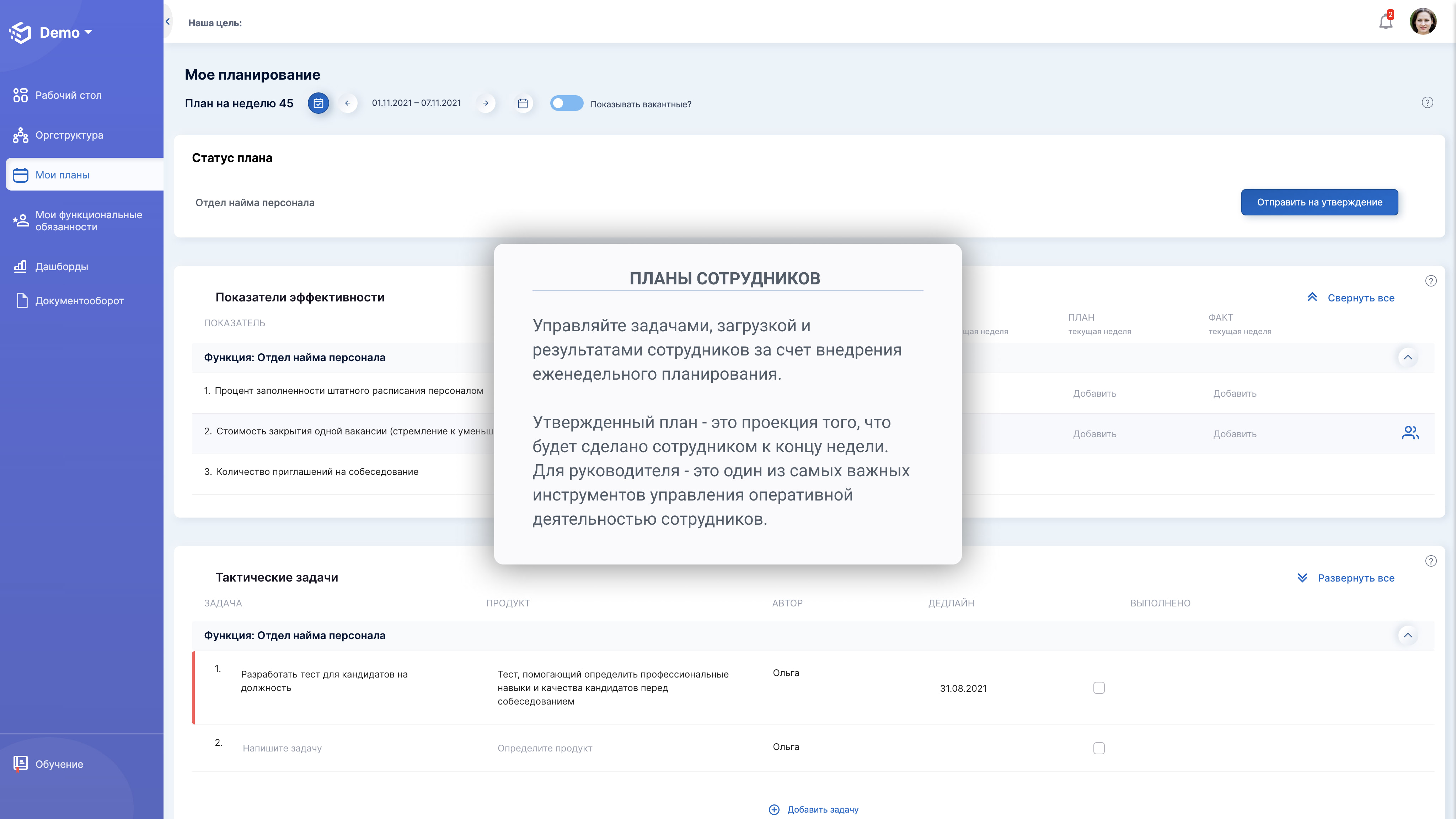Click Функция: Отдел найма персонала in tactical tasks
This screenshot has height=819, width=1456.
click(x=294, y=635)
